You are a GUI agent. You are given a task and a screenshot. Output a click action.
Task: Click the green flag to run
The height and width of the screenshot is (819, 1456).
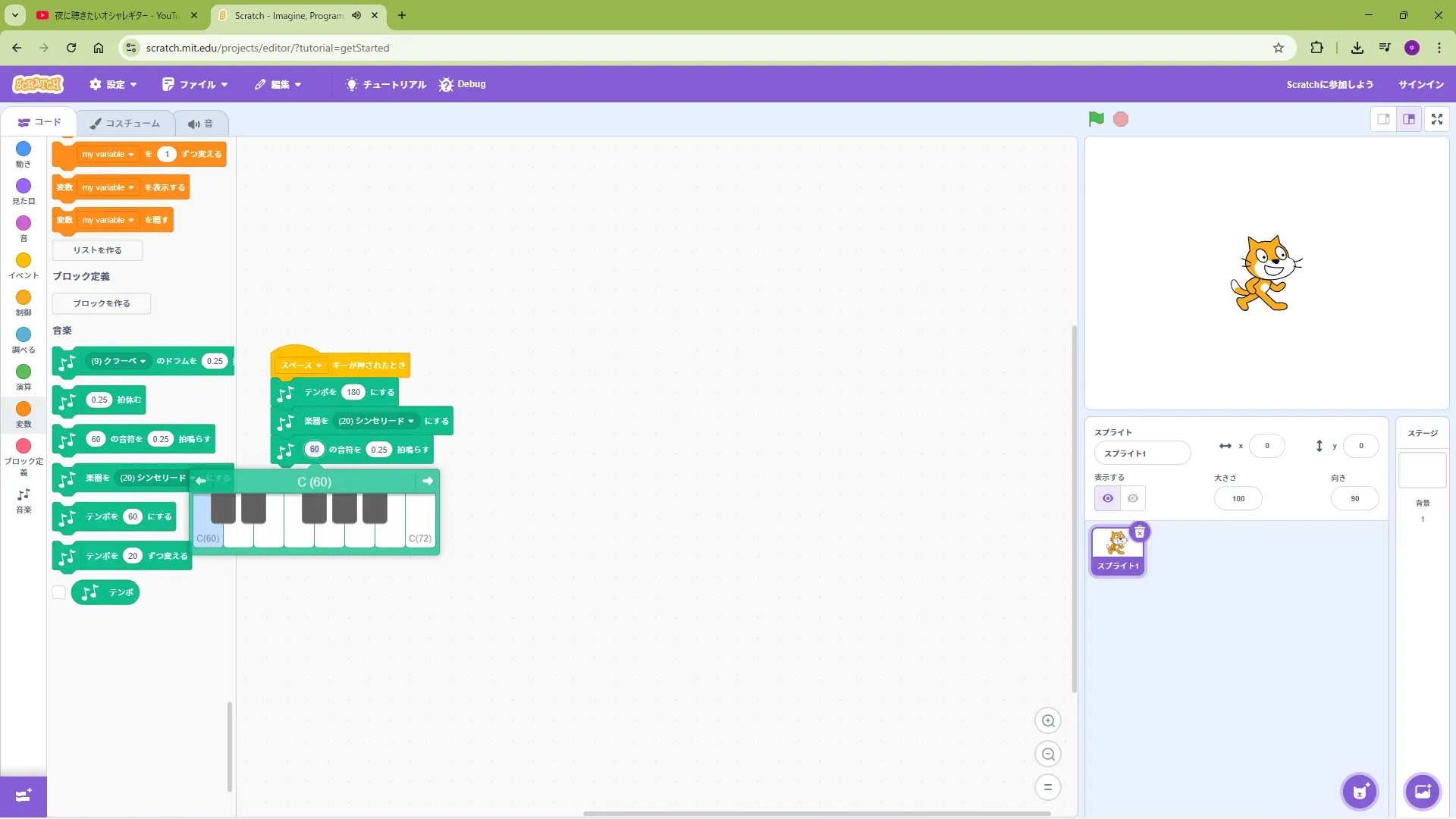[1096, 119]
